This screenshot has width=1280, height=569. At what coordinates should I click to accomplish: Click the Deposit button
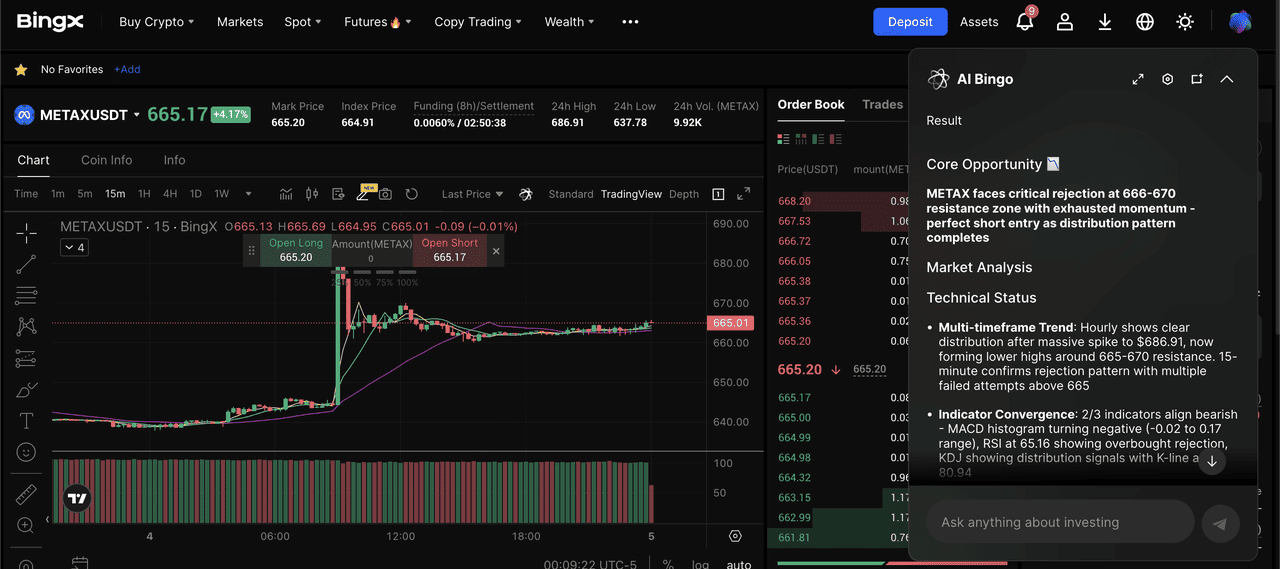point(909,22)
